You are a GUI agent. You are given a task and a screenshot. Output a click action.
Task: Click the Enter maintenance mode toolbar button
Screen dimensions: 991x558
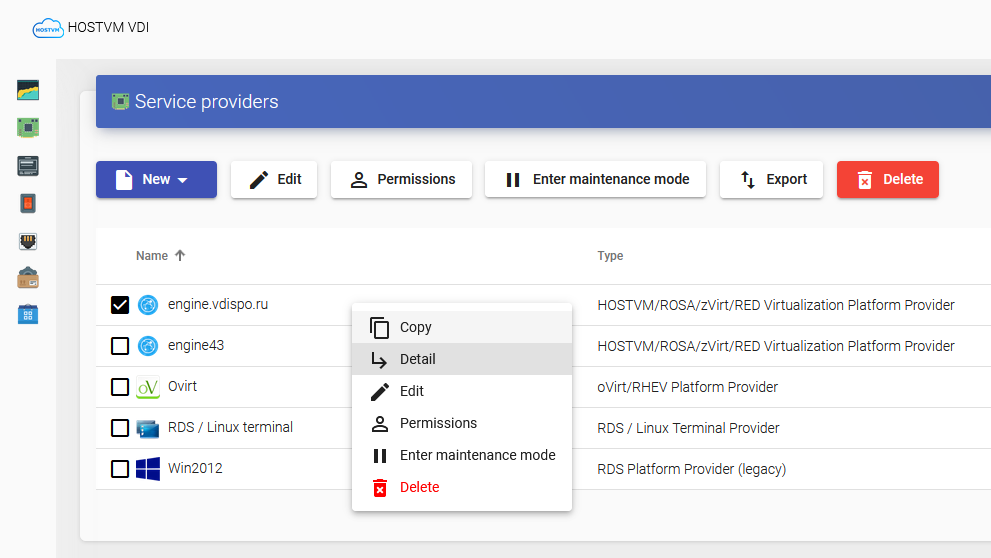[595, 179]
